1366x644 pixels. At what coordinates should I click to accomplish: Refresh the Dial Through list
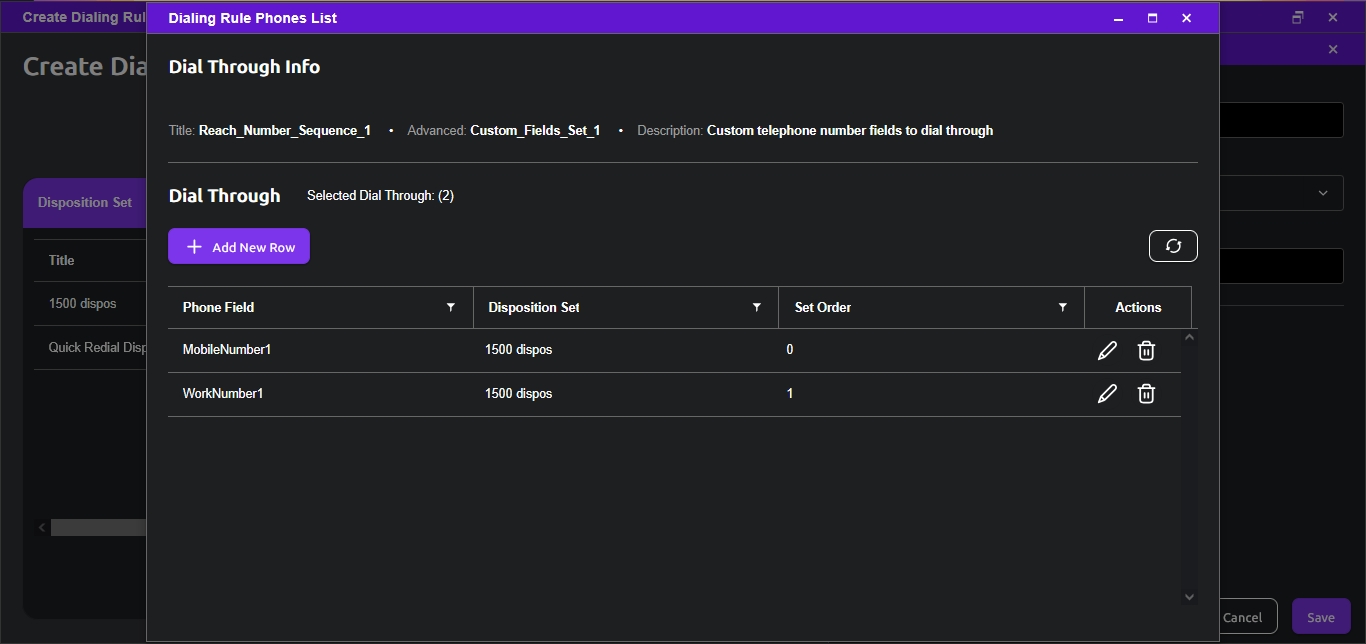[x=1173, y=246]
